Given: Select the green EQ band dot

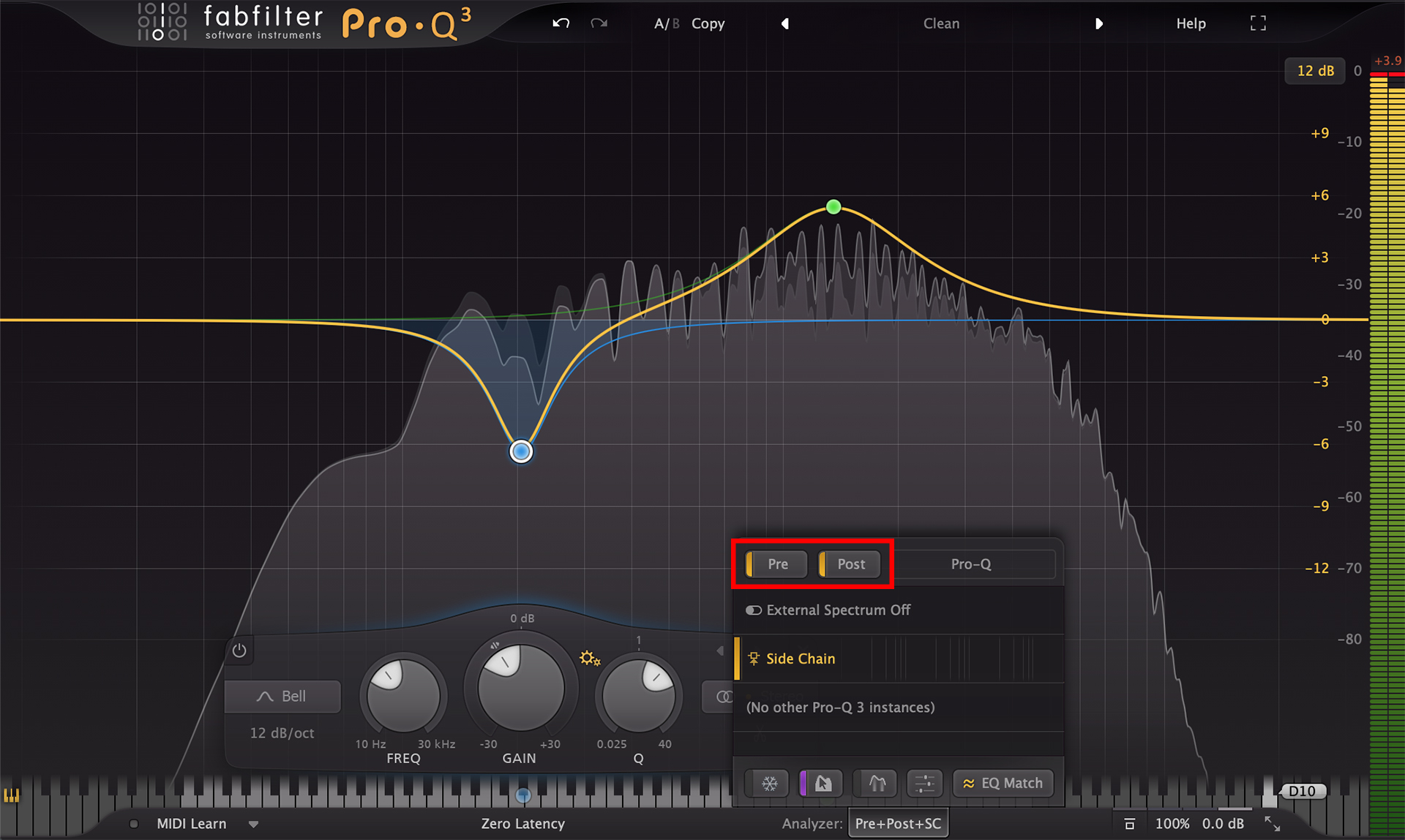Looking at the screenshot, I should tap(833, 207).
